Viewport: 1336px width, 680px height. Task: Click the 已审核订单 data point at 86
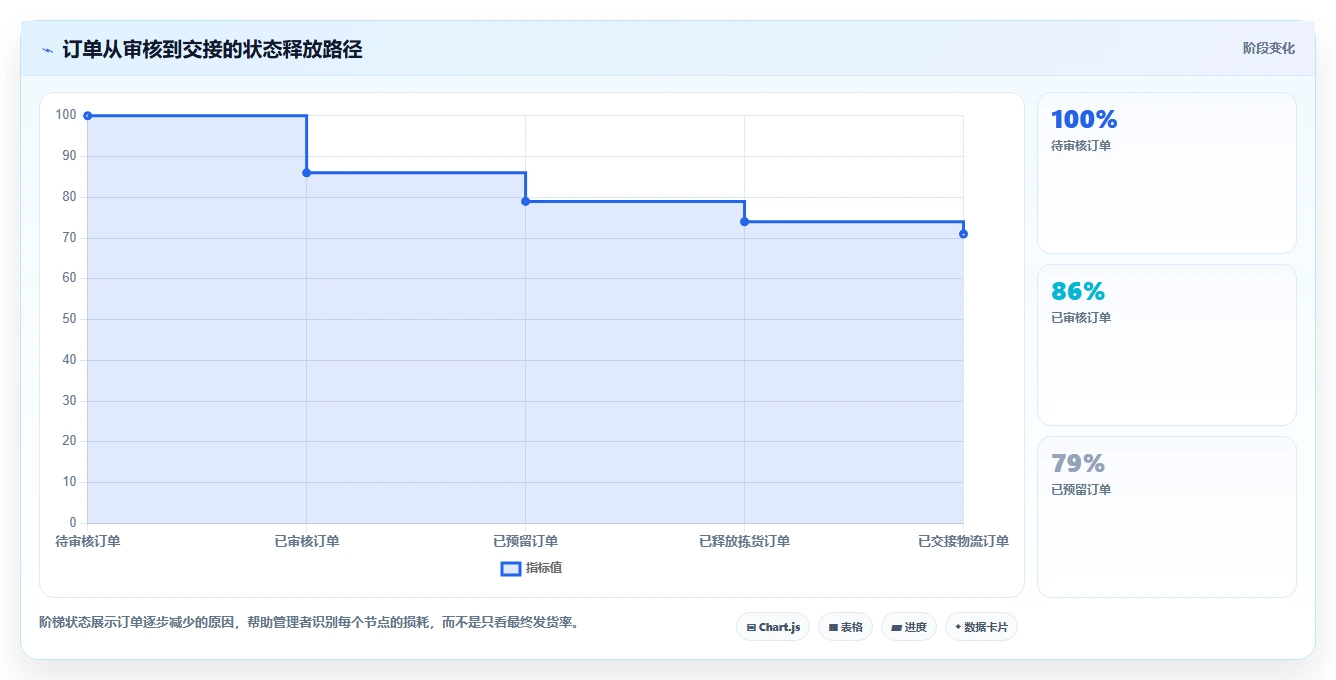click(306, 173)
